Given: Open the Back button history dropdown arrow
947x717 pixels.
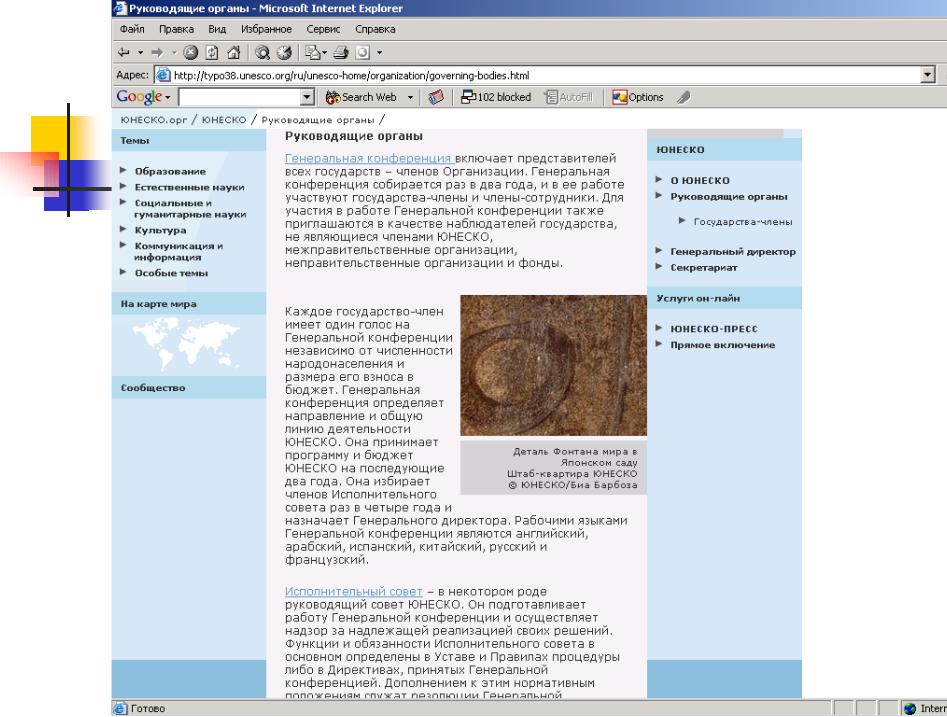Looking at the screenshot, I should tap(140, 53).
